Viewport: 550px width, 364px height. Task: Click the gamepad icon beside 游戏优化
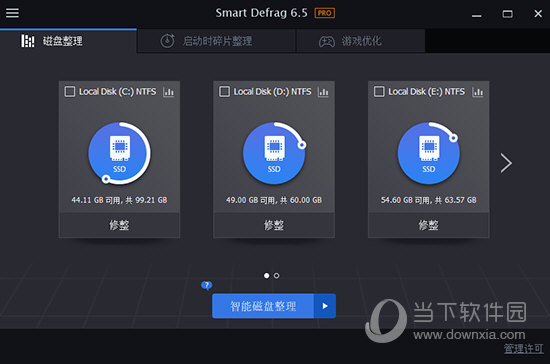327,41
